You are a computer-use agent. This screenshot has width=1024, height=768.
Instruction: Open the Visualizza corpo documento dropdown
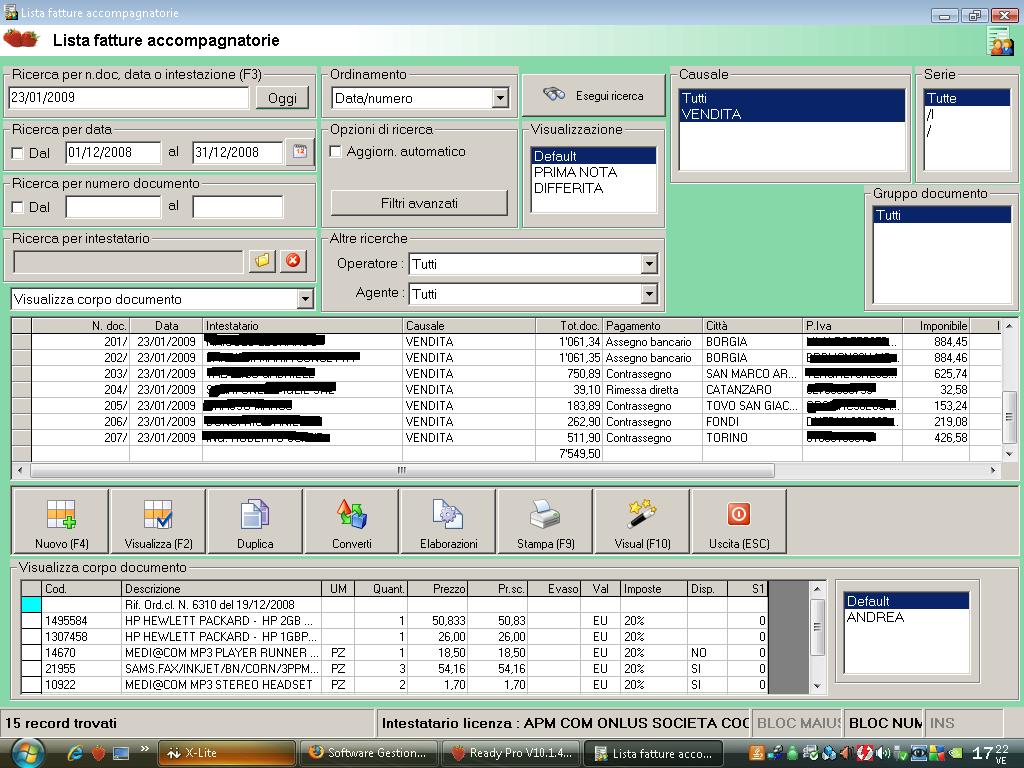pos(305,299)
